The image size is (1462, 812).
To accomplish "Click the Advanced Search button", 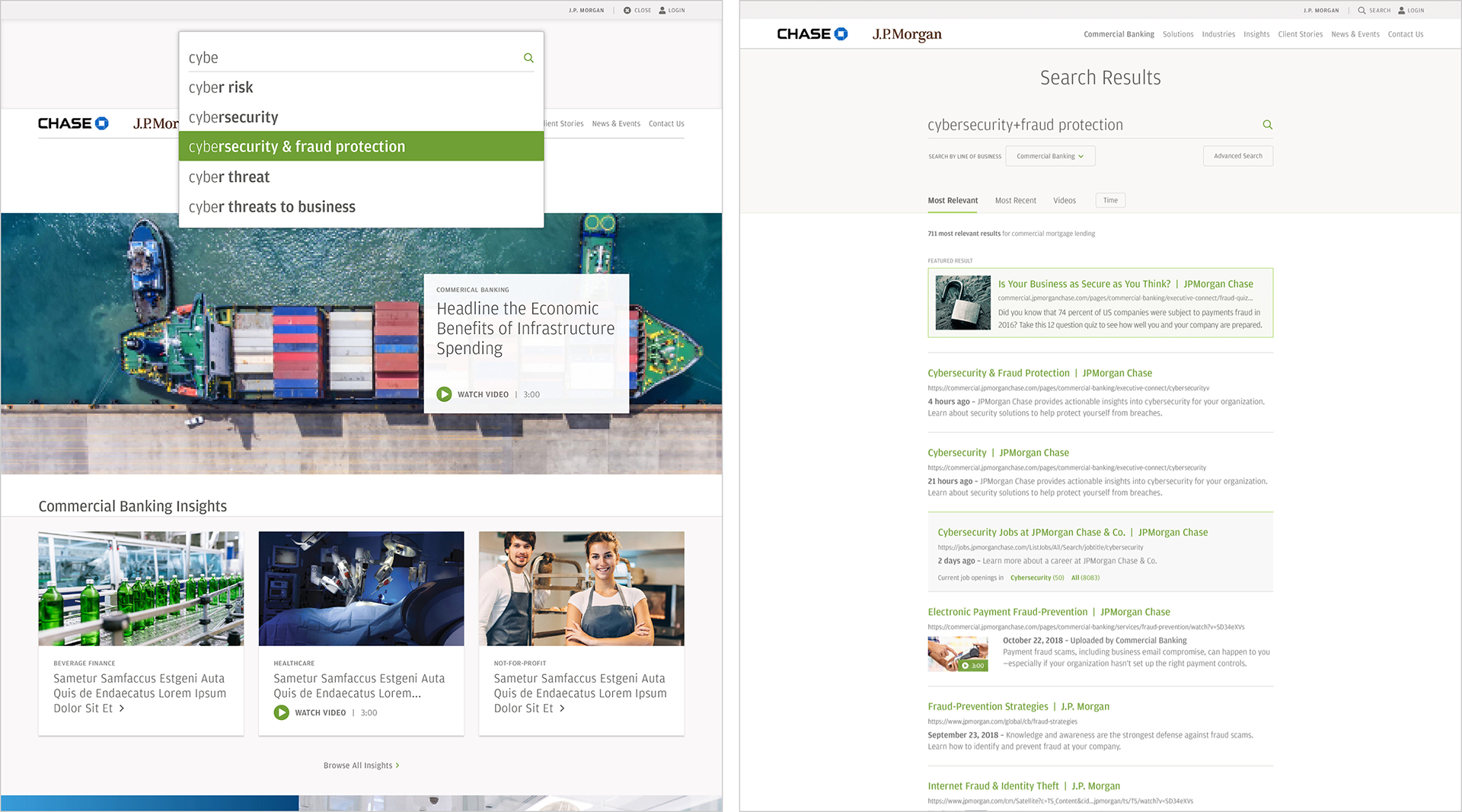I will [1238, 156].
